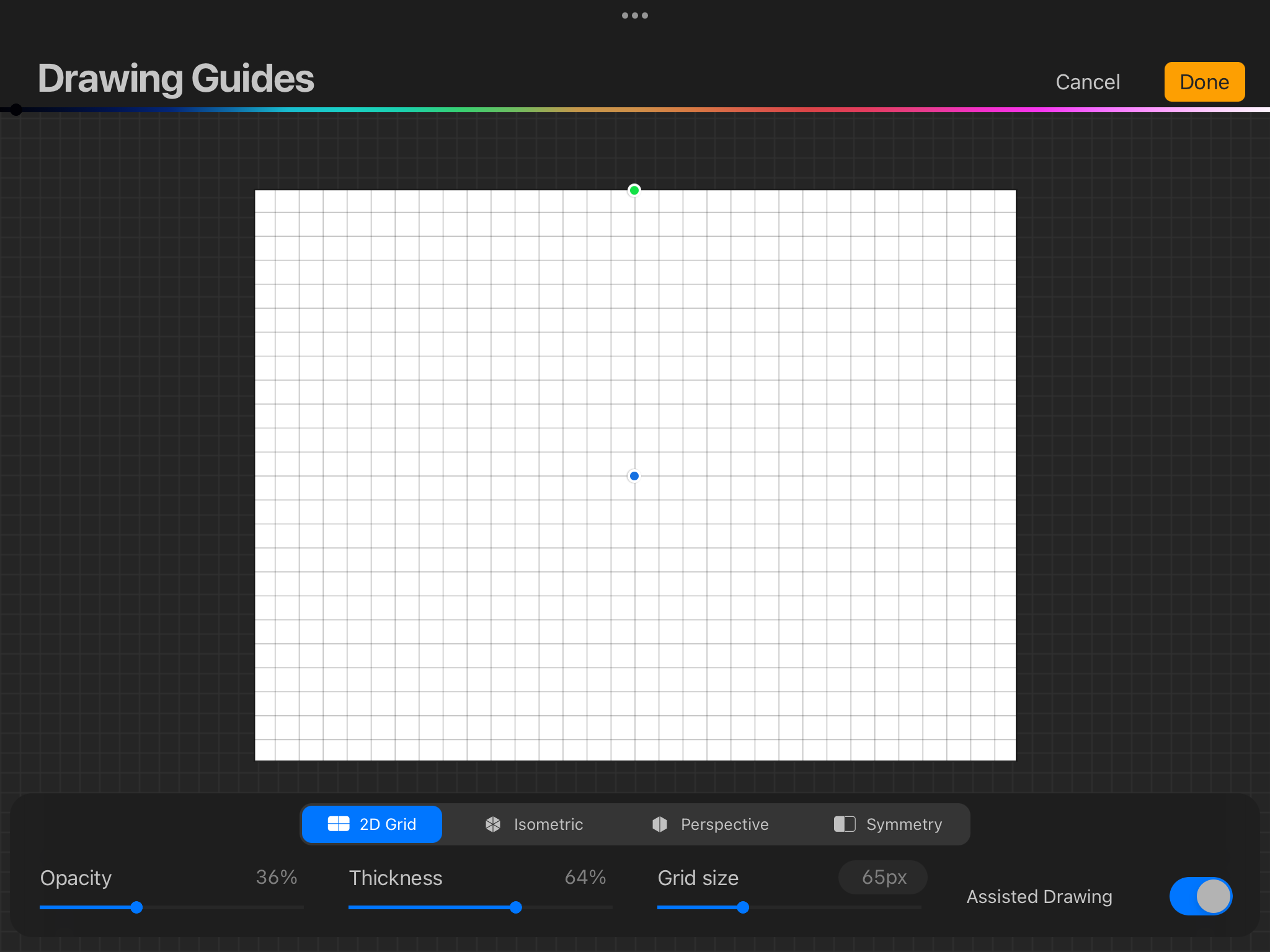The width and height of the screenshot is (1270, 952).
Task: Click the blue center position node
Action: (634, 476)
